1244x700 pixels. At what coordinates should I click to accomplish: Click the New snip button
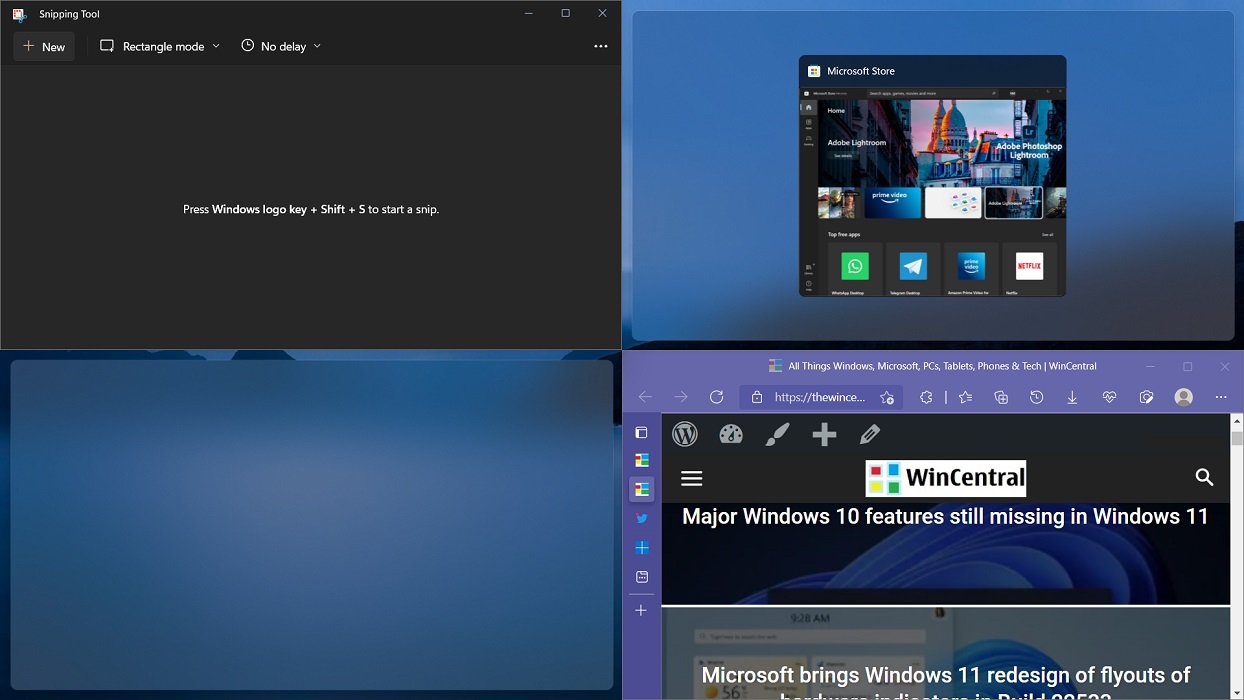pos(44,46)
